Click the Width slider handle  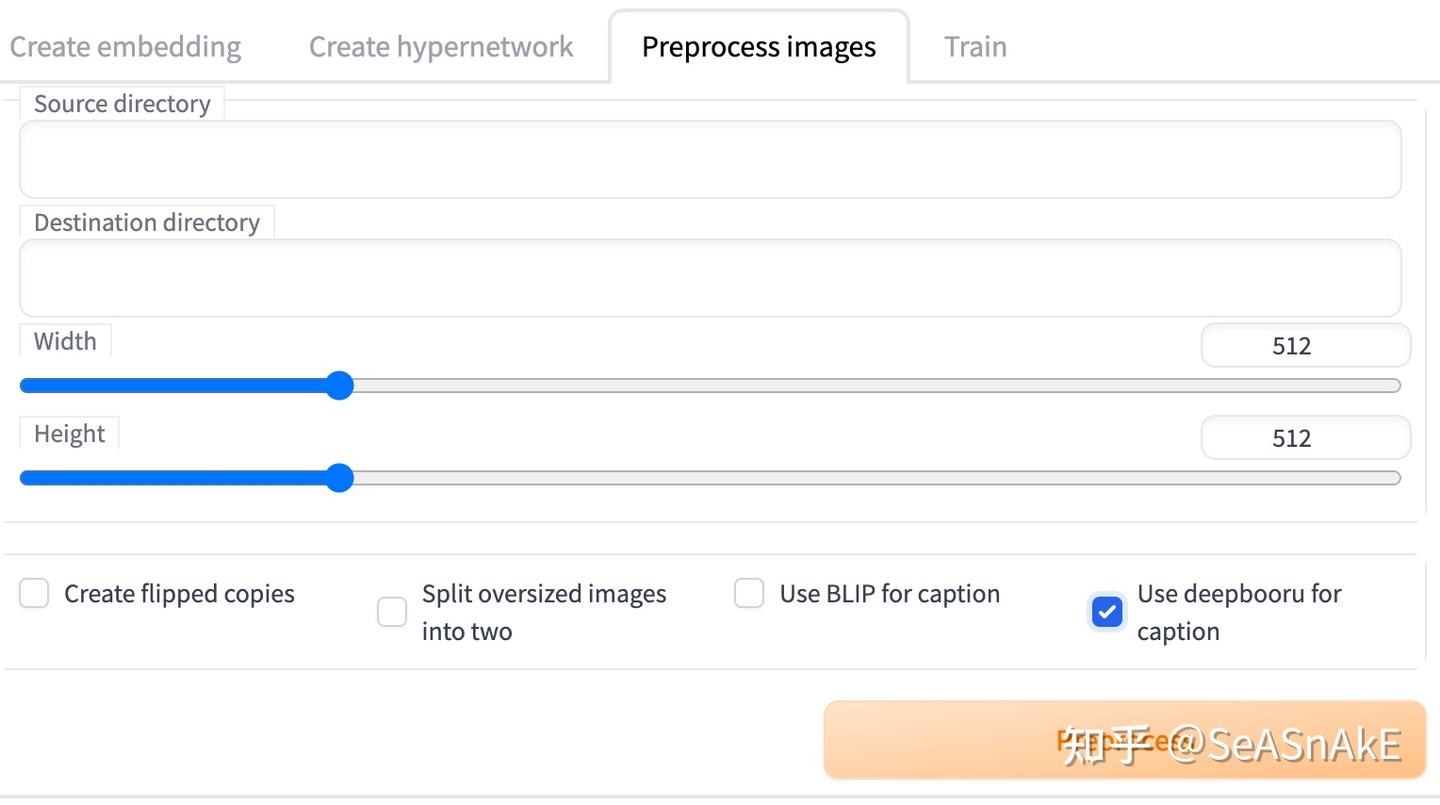(x=340, y=386)
